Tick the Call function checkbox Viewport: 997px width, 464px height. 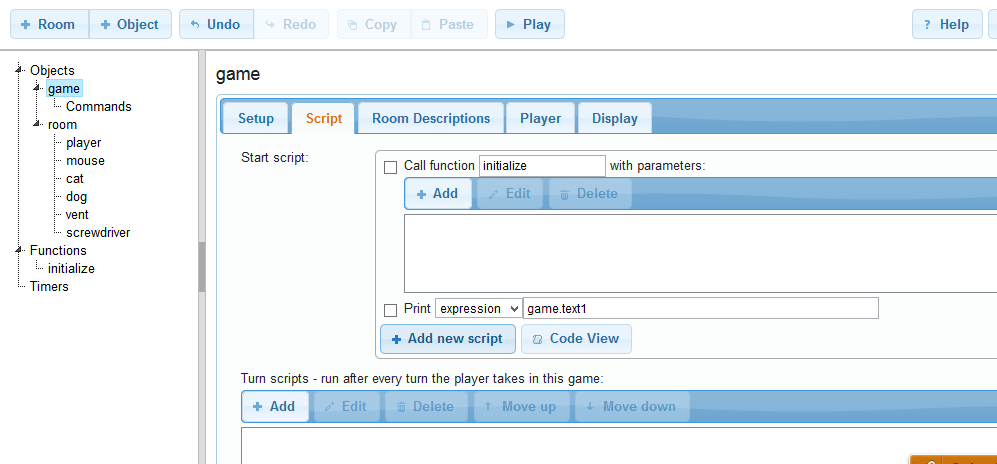coord(391,167)
